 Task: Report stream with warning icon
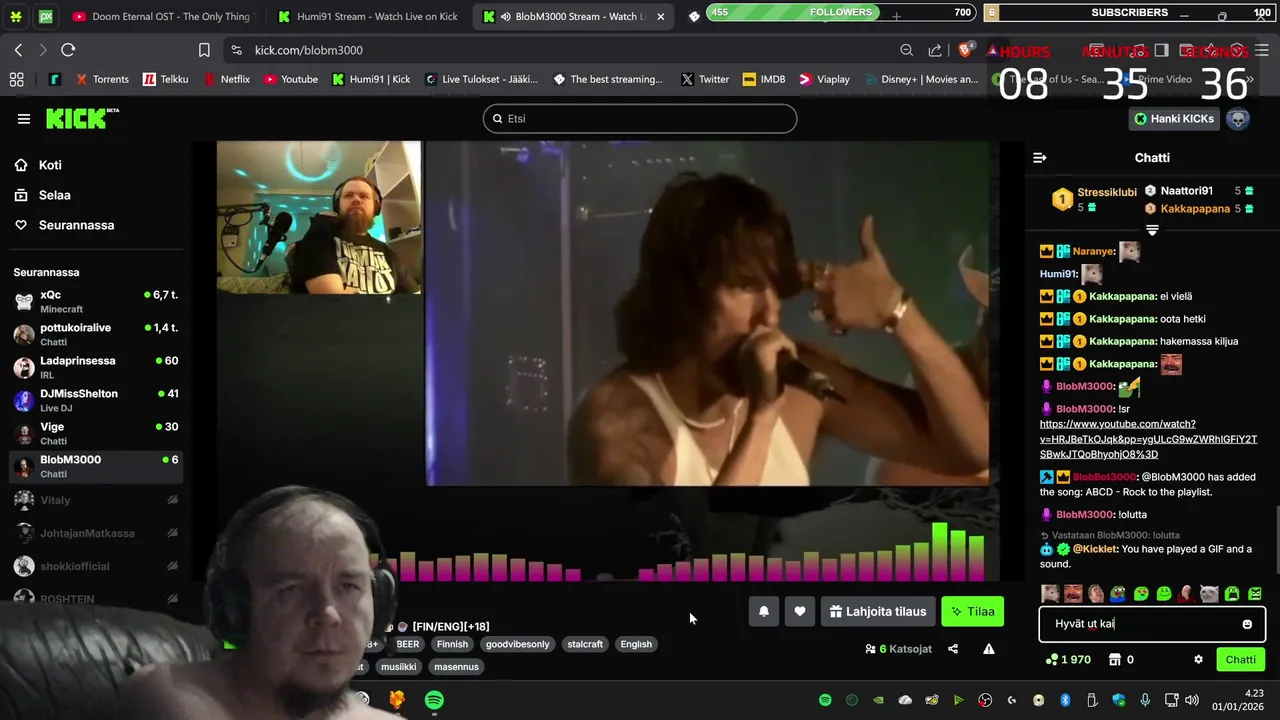(x=989, y=649)
